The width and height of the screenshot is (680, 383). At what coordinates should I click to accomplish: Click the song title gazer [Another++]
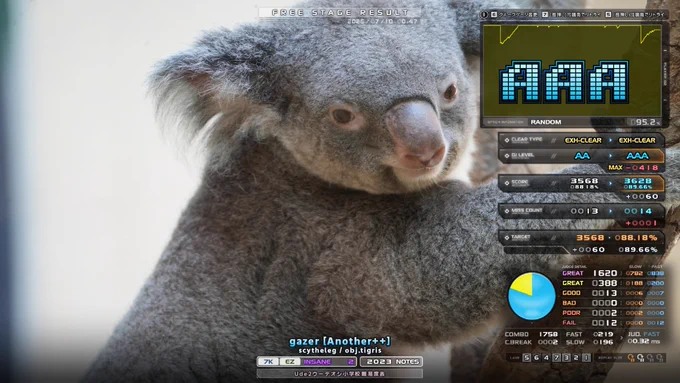pos(340,341)
